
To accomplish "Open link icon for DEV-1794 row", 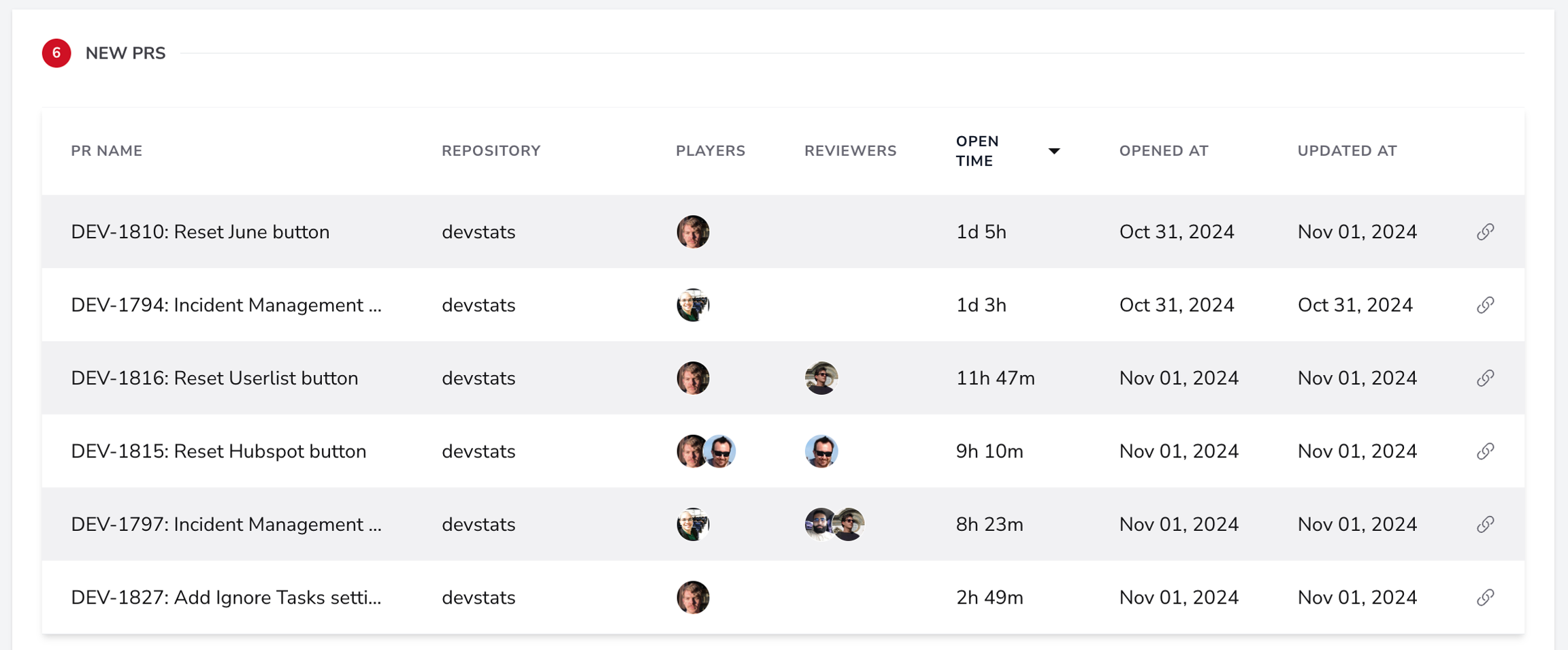I will (1485, 305).
